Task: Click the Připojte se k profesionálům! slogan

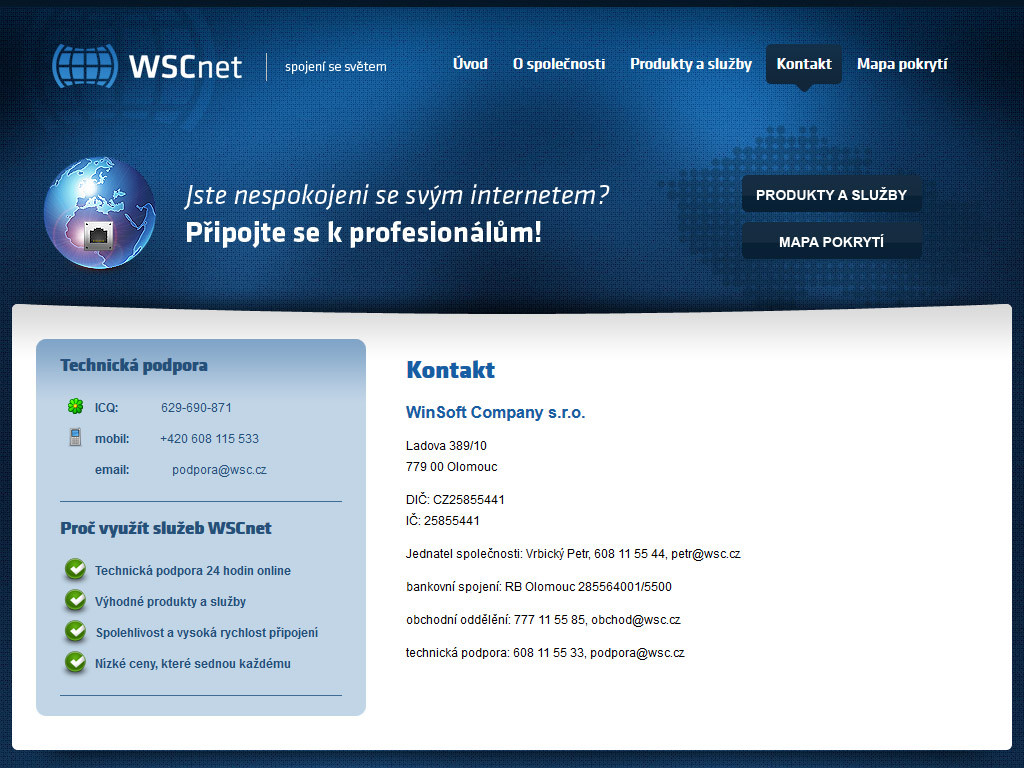Action: [364, 232]
